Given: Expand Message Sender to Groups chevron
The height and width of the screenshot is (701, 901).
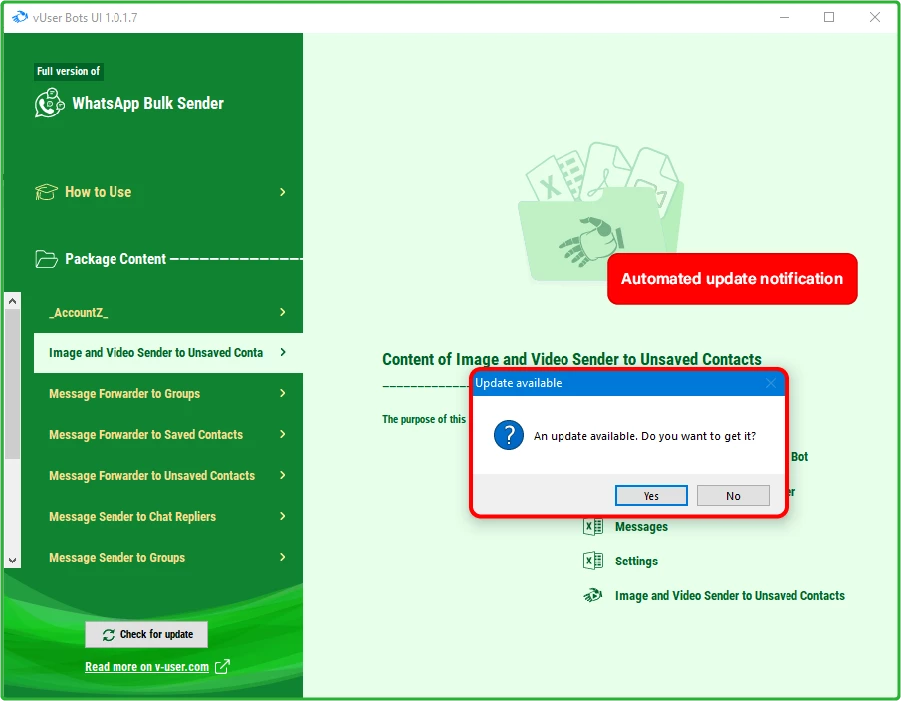Looking at the screenshot, I should 282,557.
